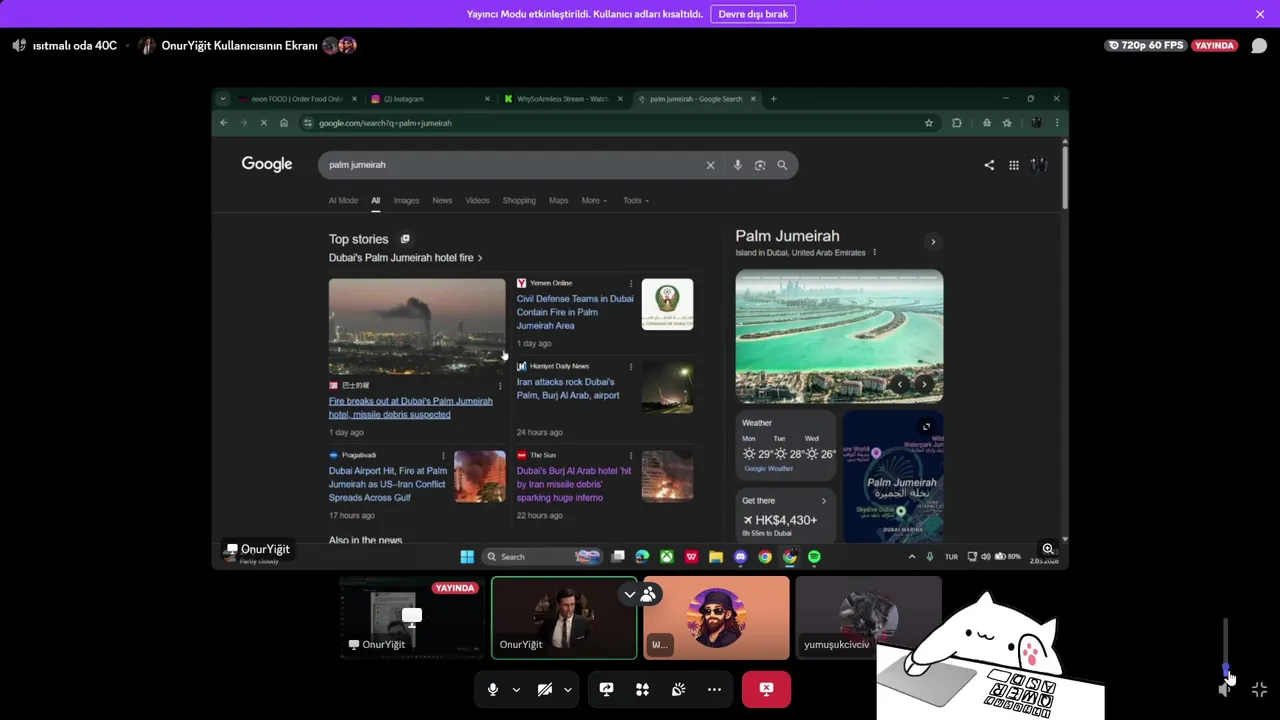Click the Chrome address bar
The image size is (1280, 720).
(x=620, y=123)
